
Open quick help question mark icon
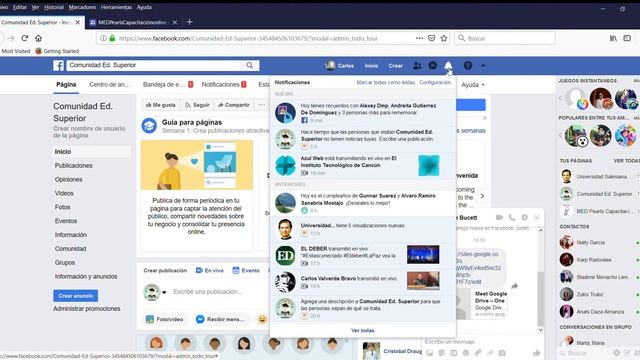click(468, 65)
